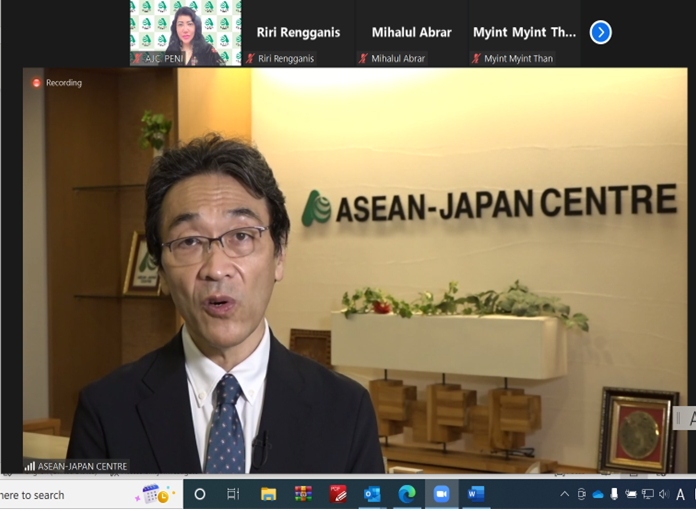Open Outlook from the taskbar
Image resolution: width=696 pixels, height=511 pixels.
point(372,494)
